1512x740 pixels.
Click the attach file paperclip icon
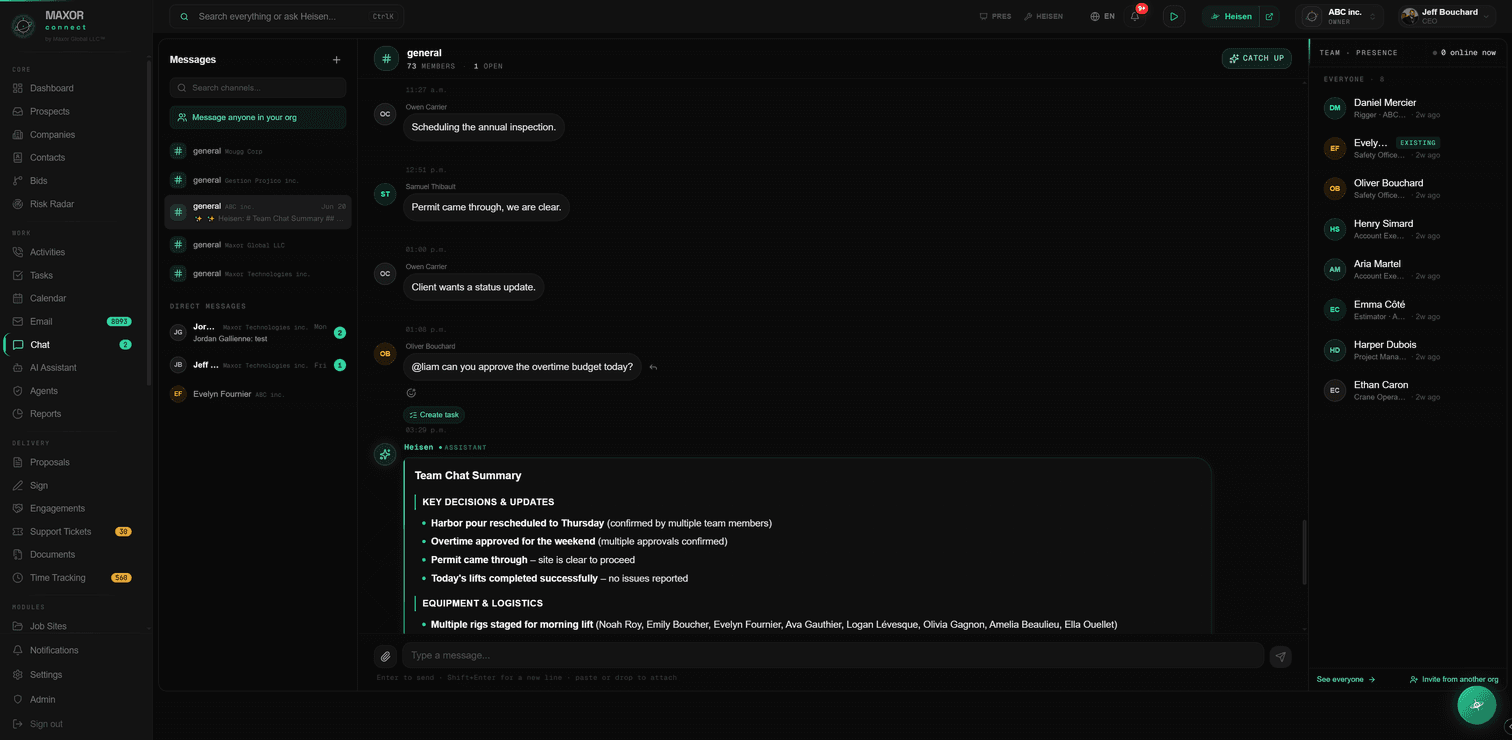pos(385,656)
